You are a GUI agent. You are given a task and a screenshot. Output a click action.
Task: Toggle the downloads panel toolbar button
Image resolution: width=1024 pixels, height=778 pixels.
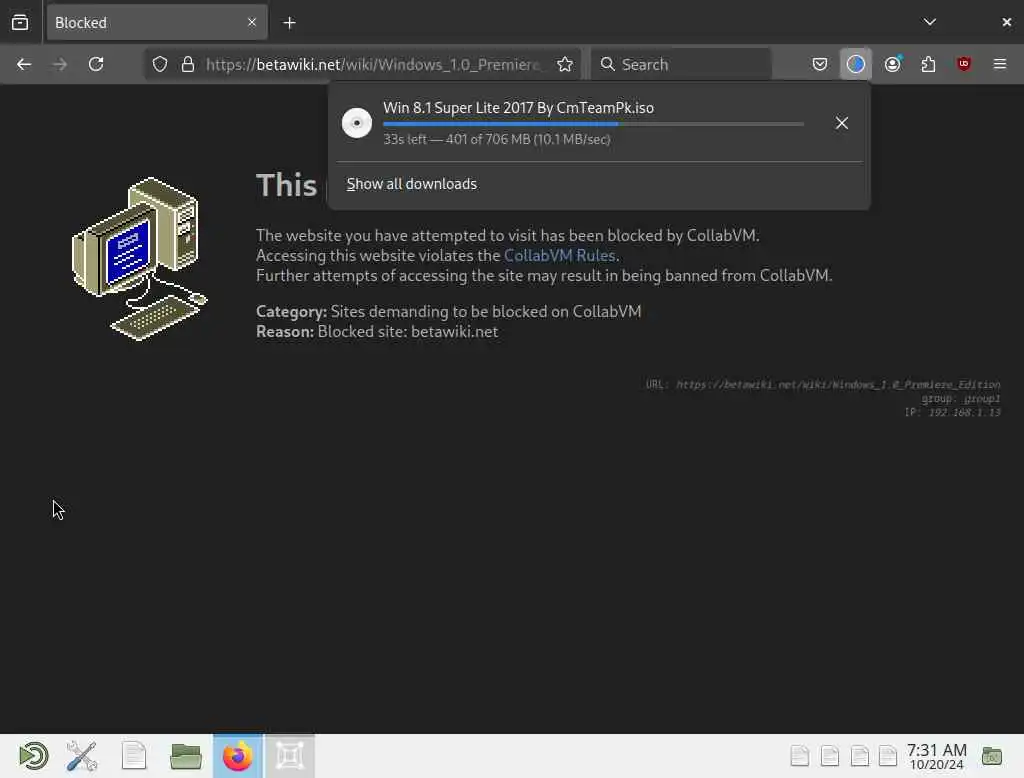[x=856, y=64]
